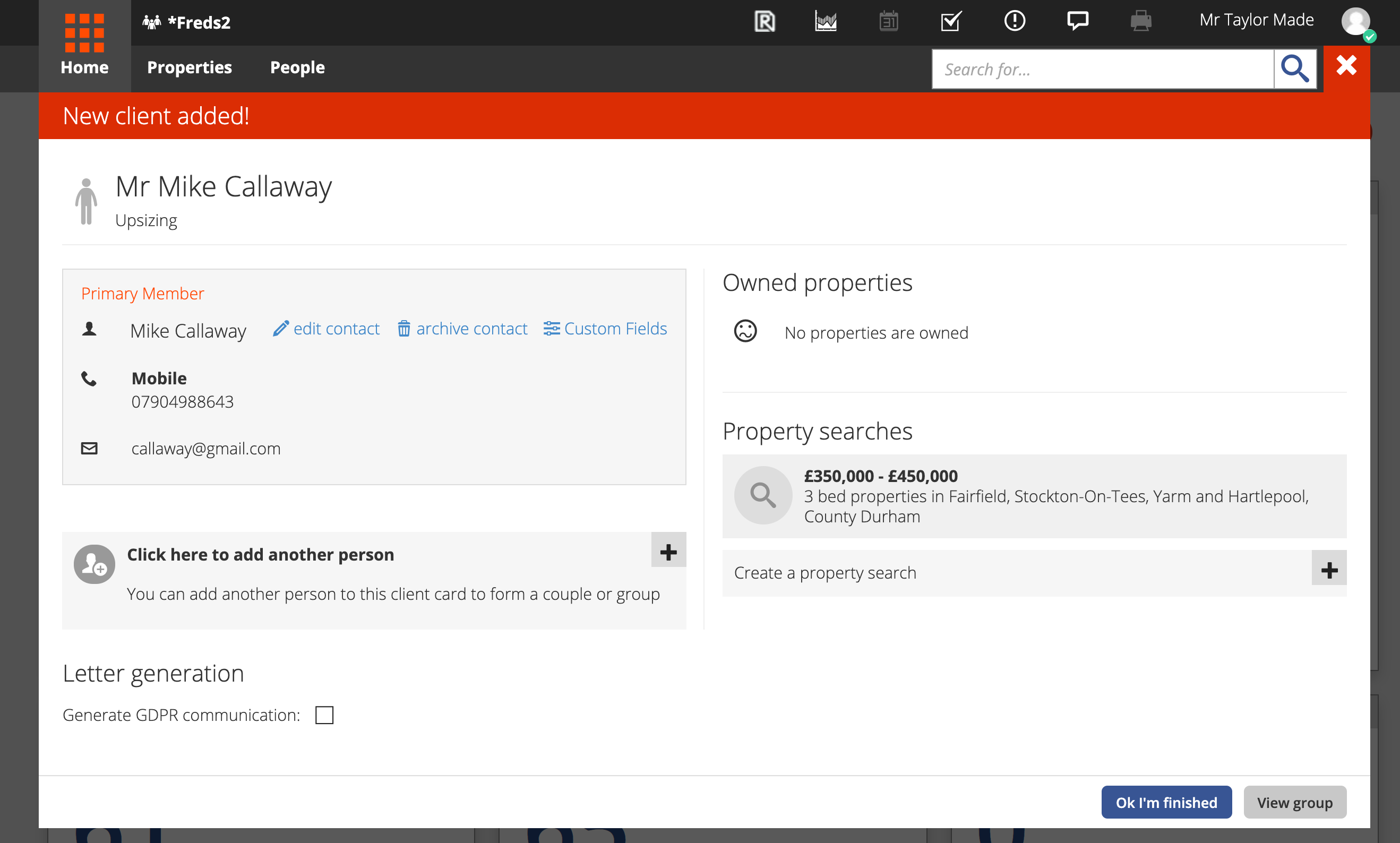The height and width of the screenshot is (843, 1400).
Task: Click the Primary Member label
Action: [143, 294]
